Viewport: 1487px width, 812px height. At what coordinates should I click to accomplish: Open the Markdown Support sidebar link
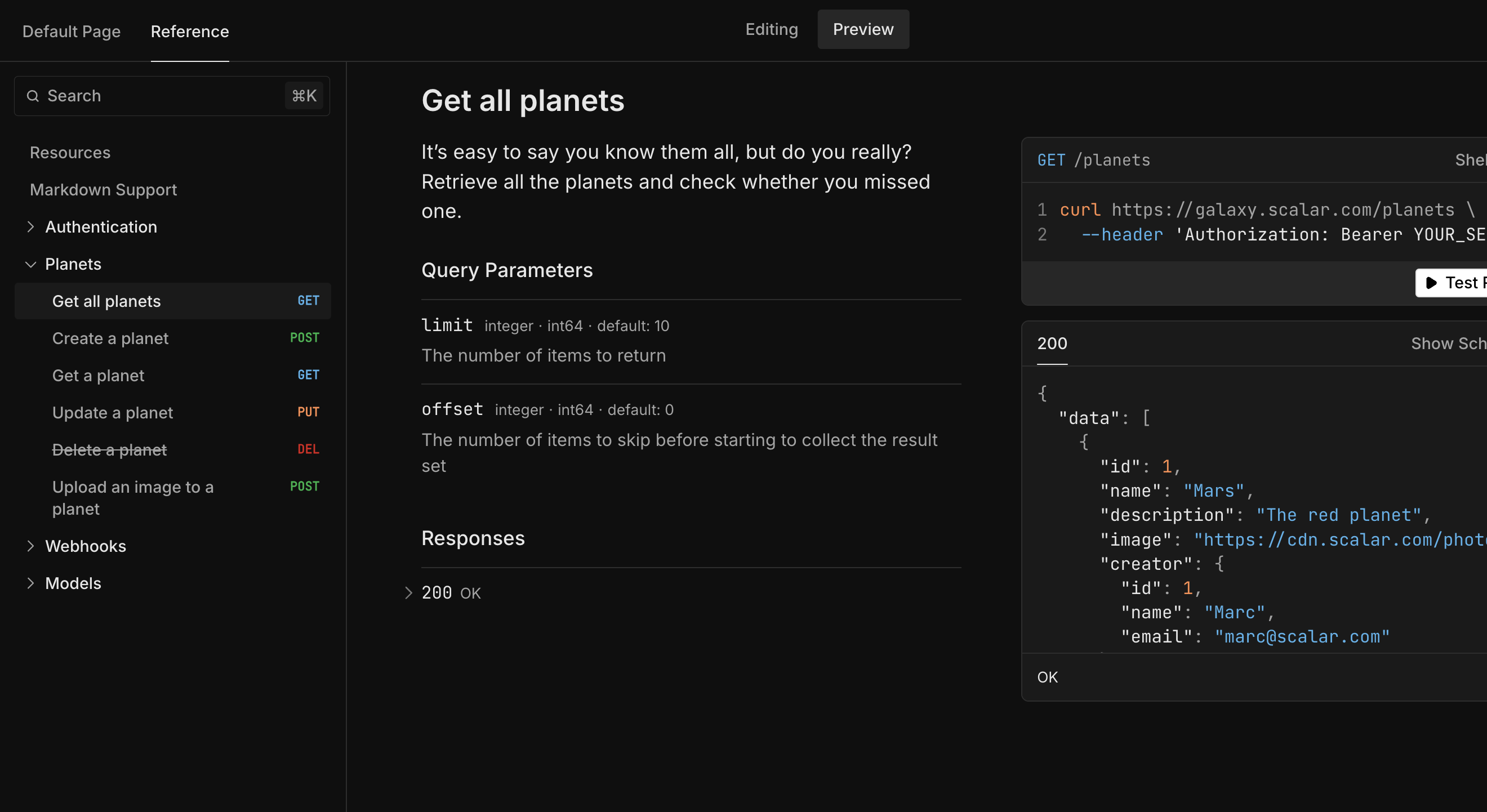(103, 190)
